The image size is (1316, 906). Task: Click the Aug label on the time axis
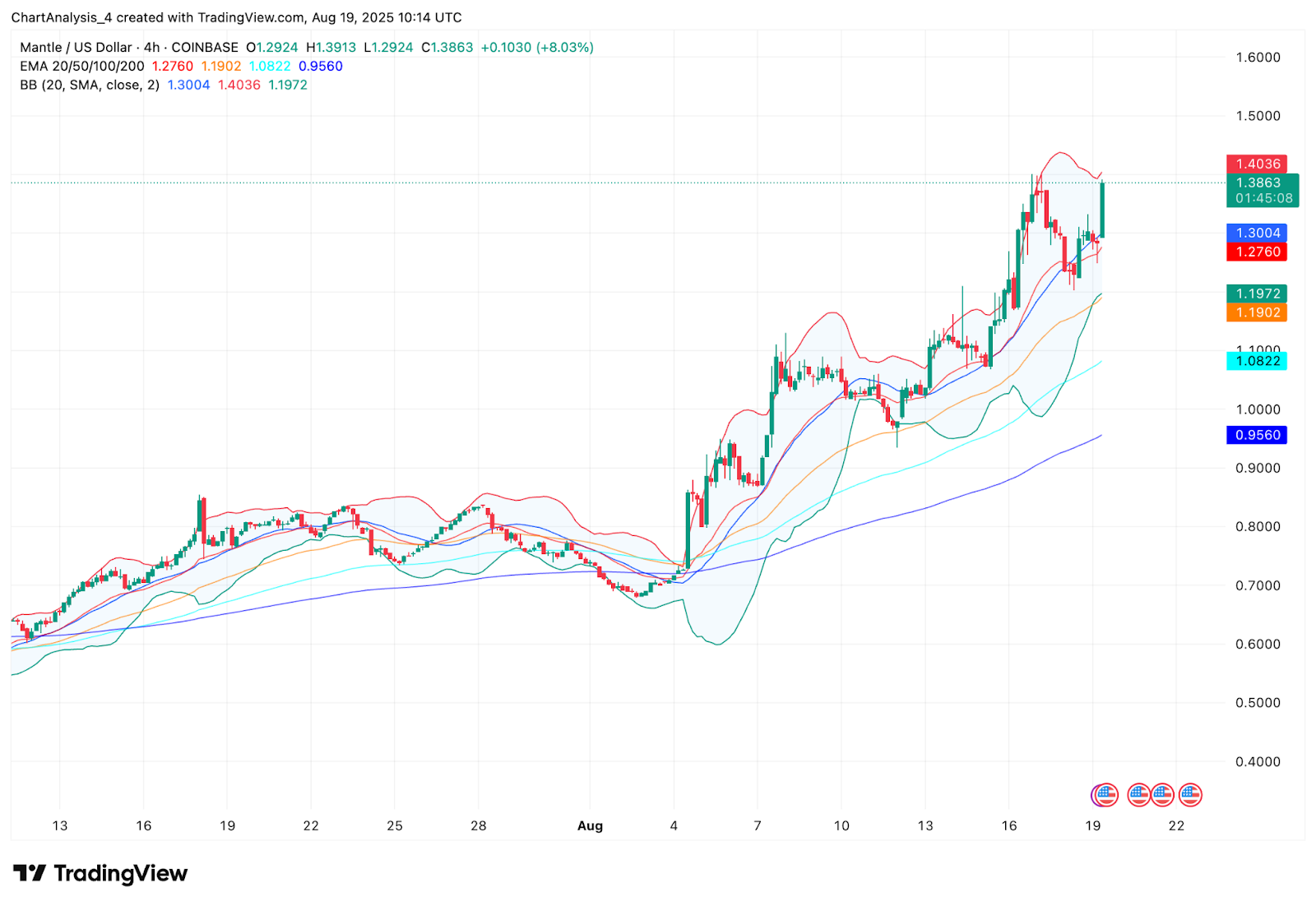590,825
